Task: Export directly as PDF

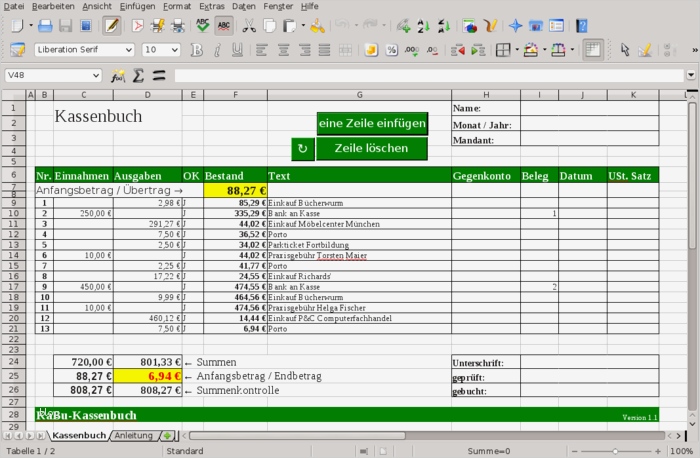Action: point(138,26)
